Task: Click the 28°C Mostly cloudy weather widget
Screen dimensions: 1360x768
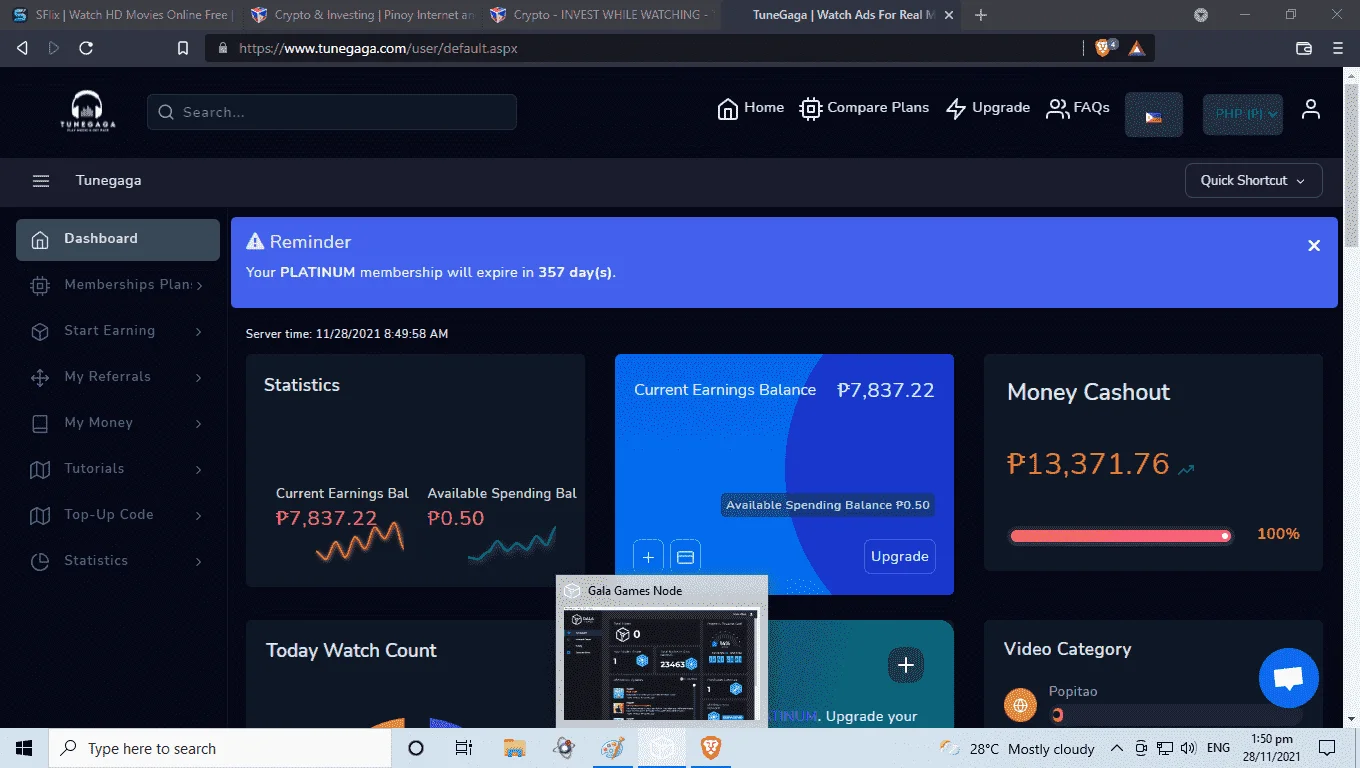Action: pos(1017,749)
